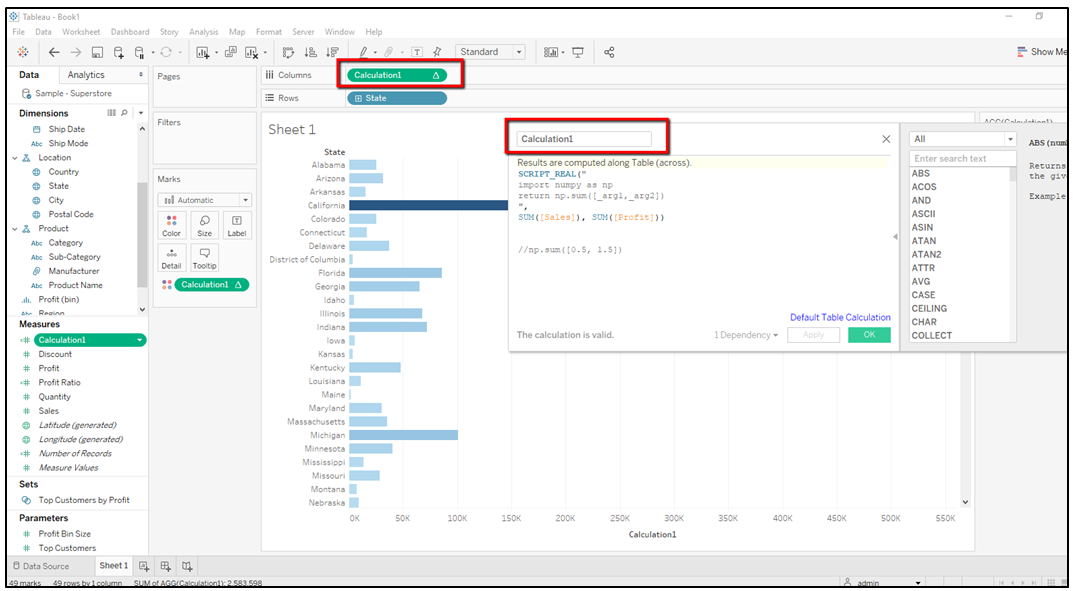Open the Tooltip button on Marks card
The height and width of the screenshot is (591, 1073).
pyautogui.click(x=204, y=258)
